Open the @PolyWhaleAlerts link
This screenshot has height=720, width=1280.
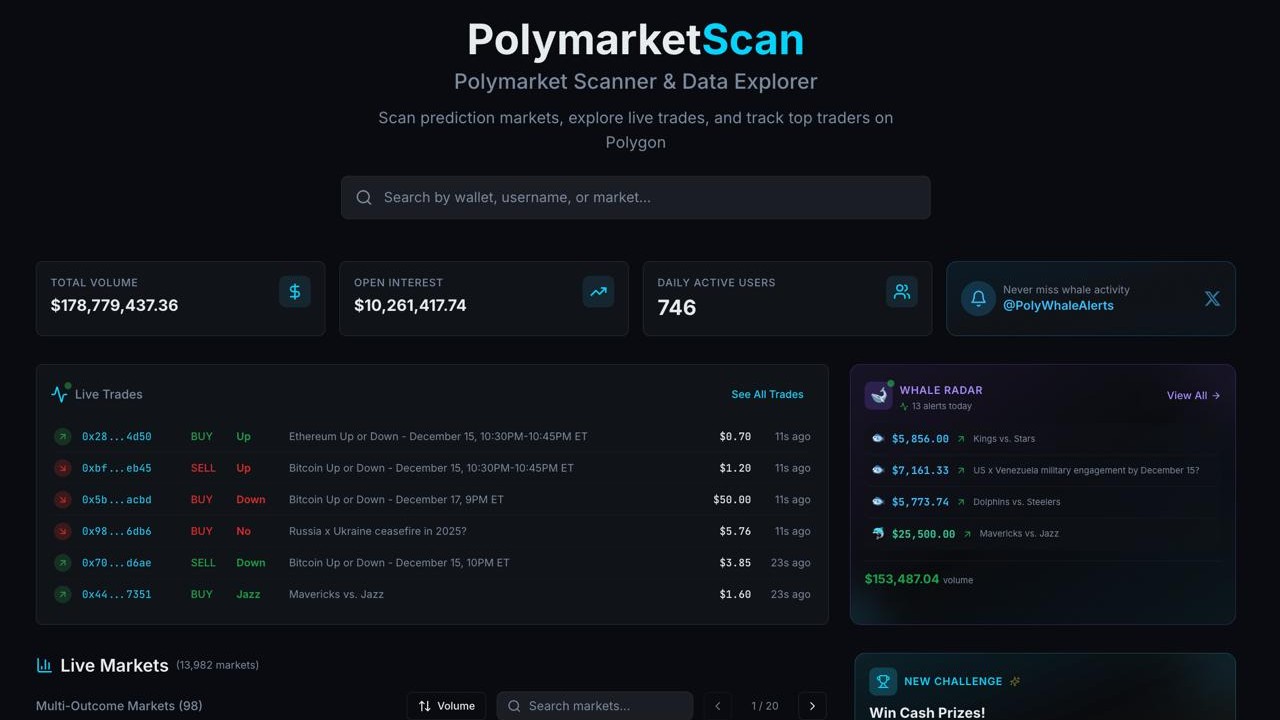coord(1058,306)
